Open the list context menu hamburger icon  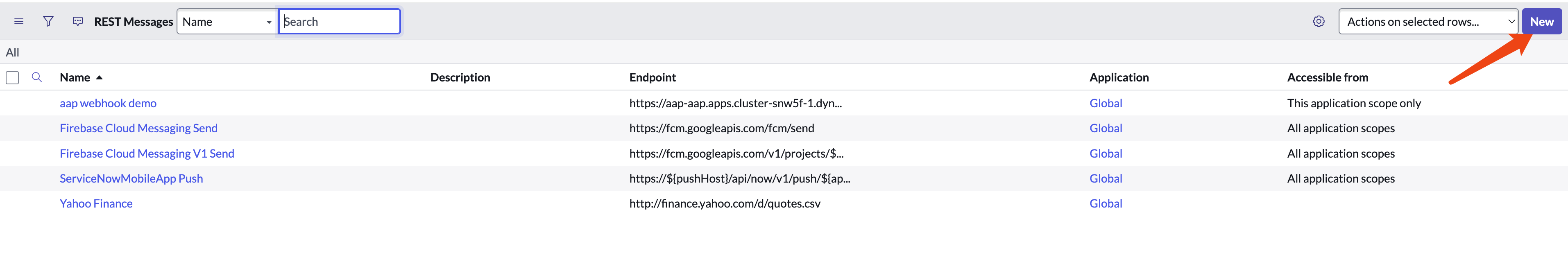(x=19, y=22)
